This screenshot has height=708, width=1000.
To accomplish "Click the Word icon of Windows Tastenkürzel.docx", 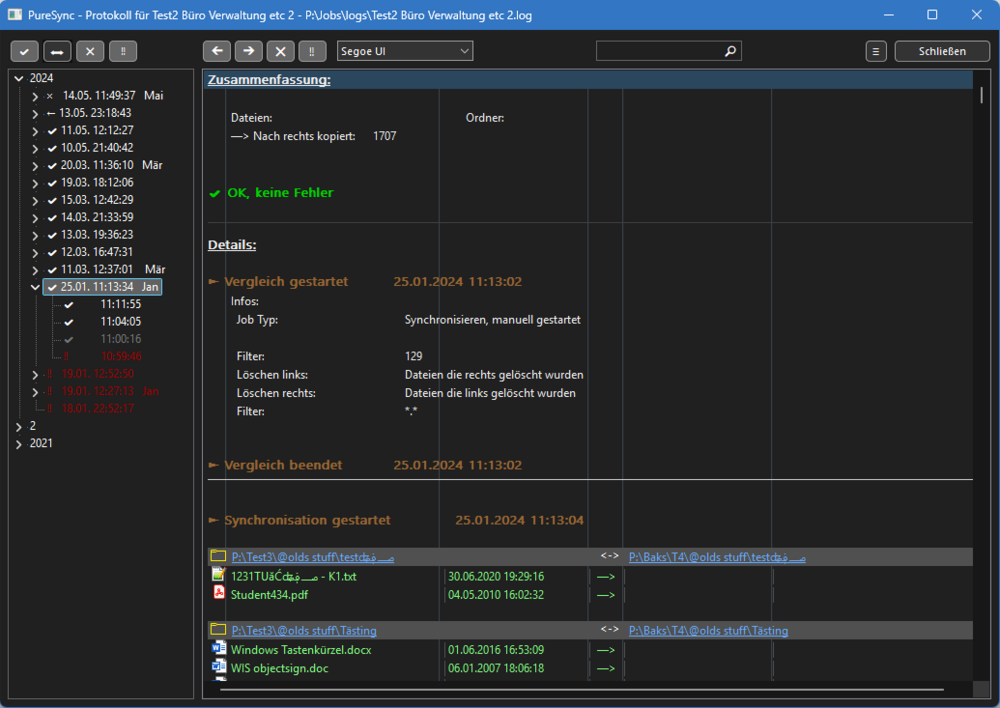I will pyautogui.click(x=219, y=649).
